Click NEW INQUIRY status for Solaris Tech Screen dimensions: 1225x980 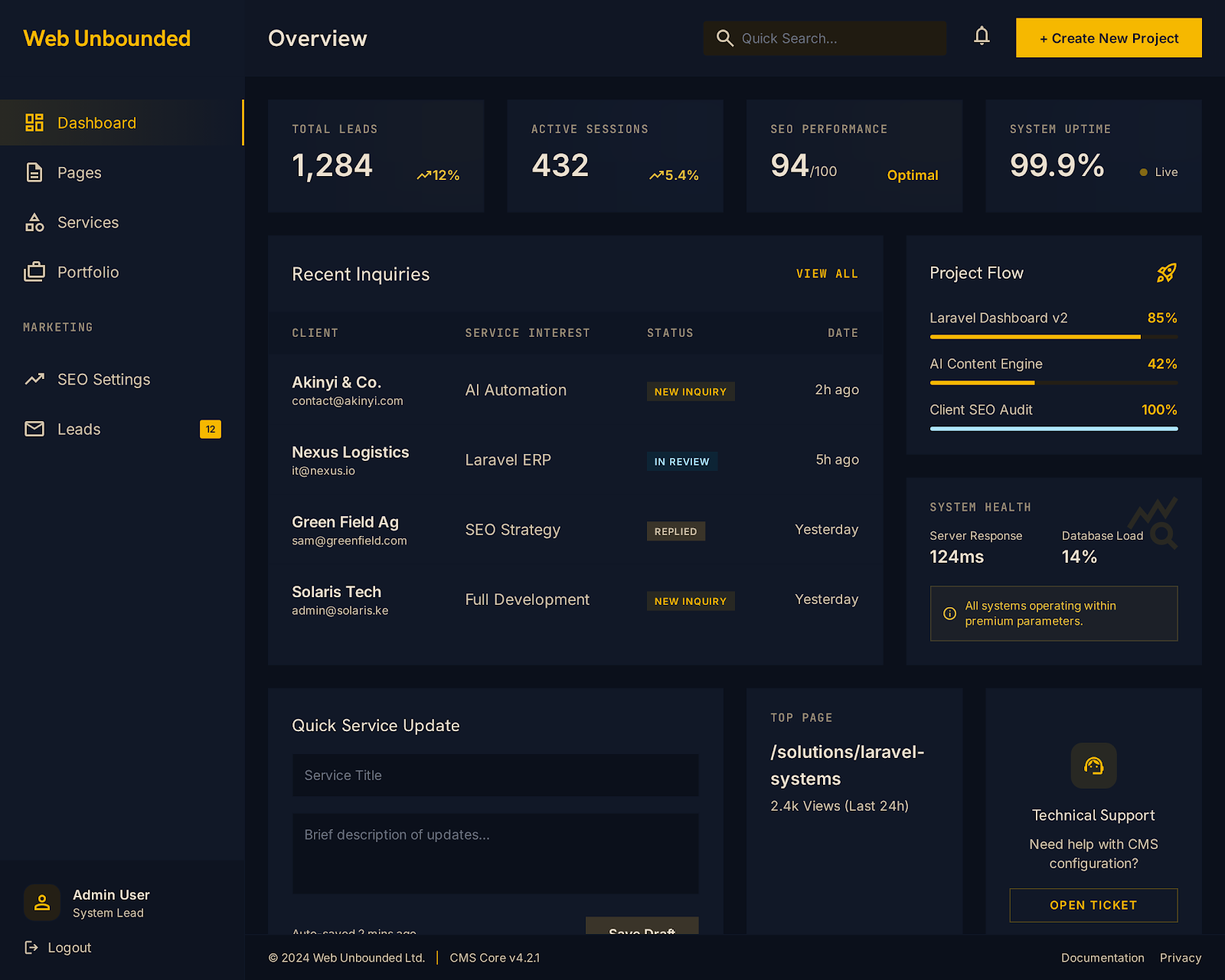691,601
